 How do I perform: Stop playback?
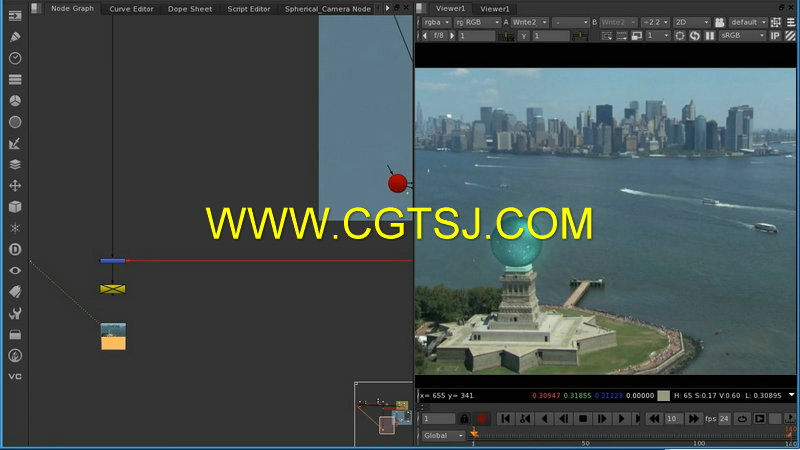[x=583, y=419]
